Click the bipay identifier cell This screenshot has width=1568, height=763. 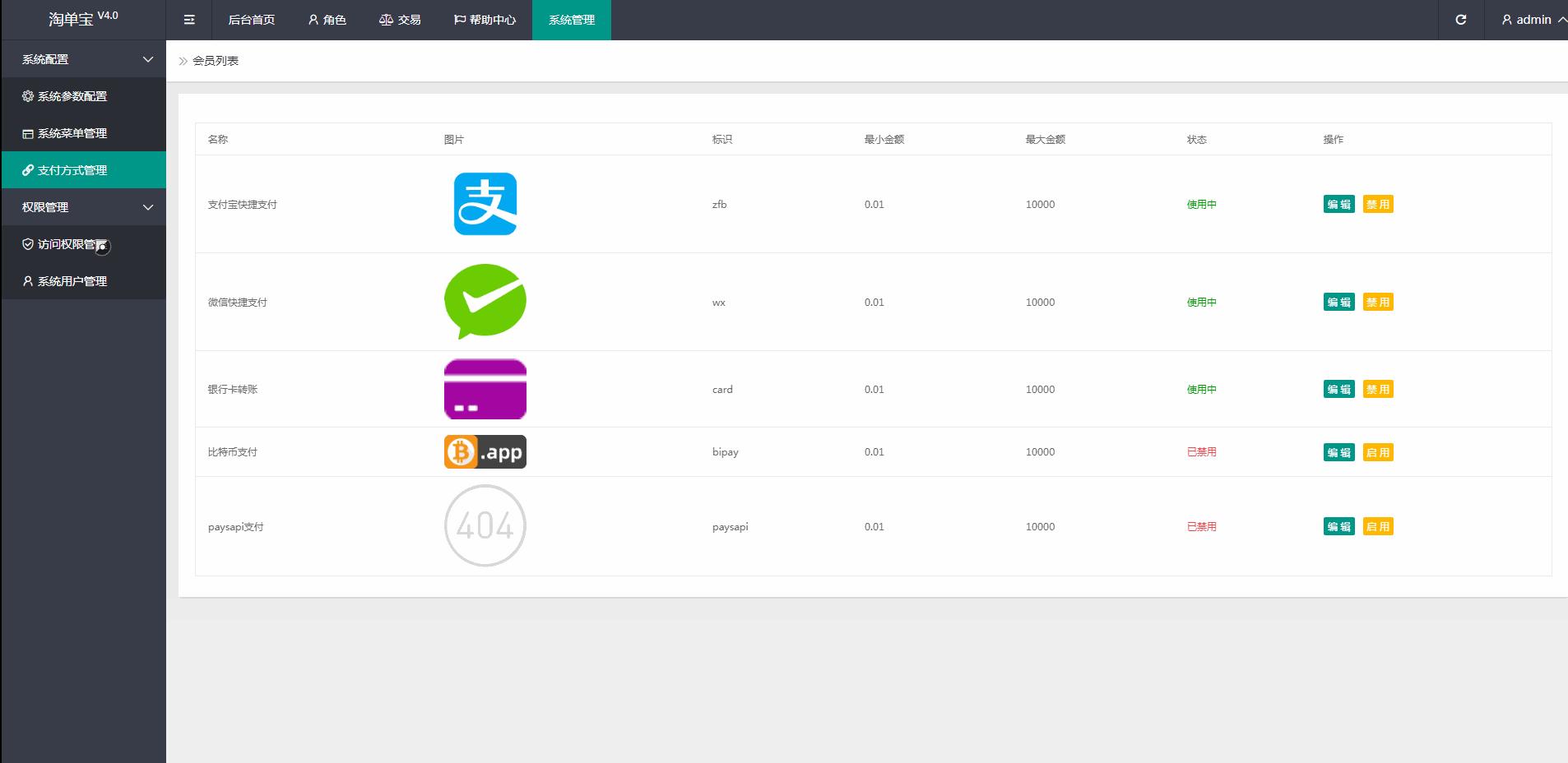click(x=726, y=452)
